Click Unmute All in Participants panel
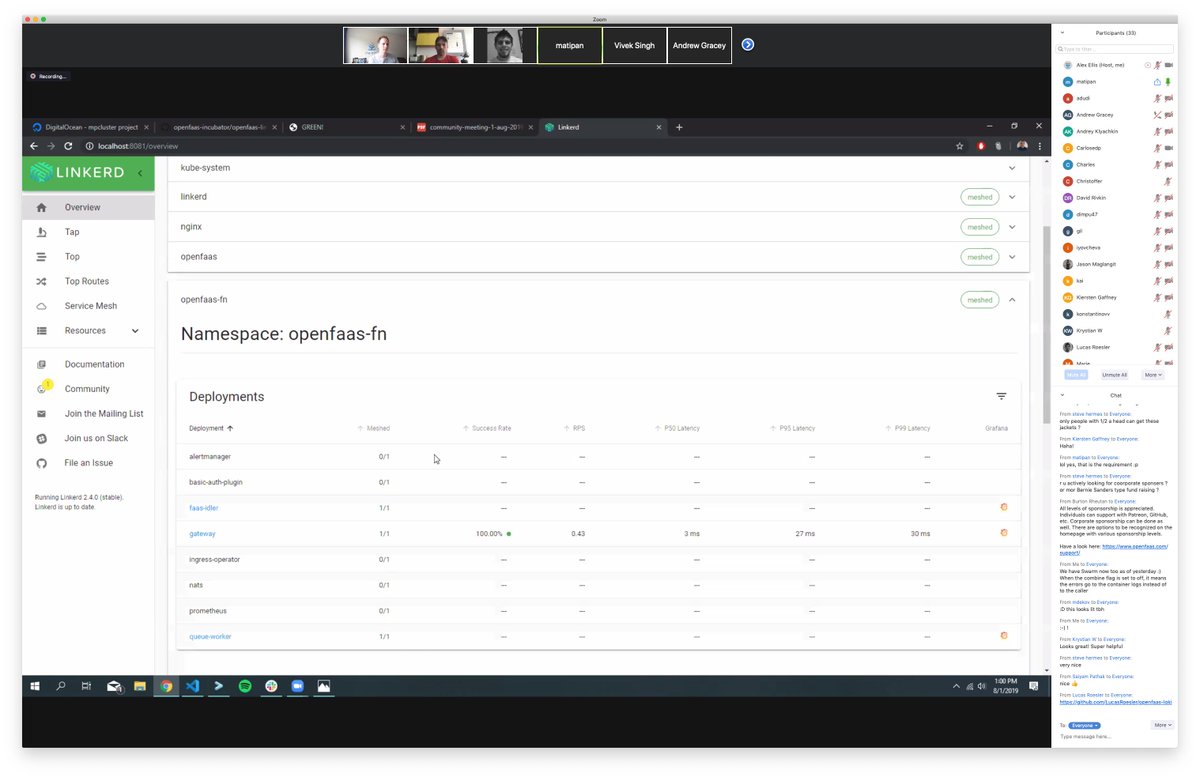 click(1114, 375)
